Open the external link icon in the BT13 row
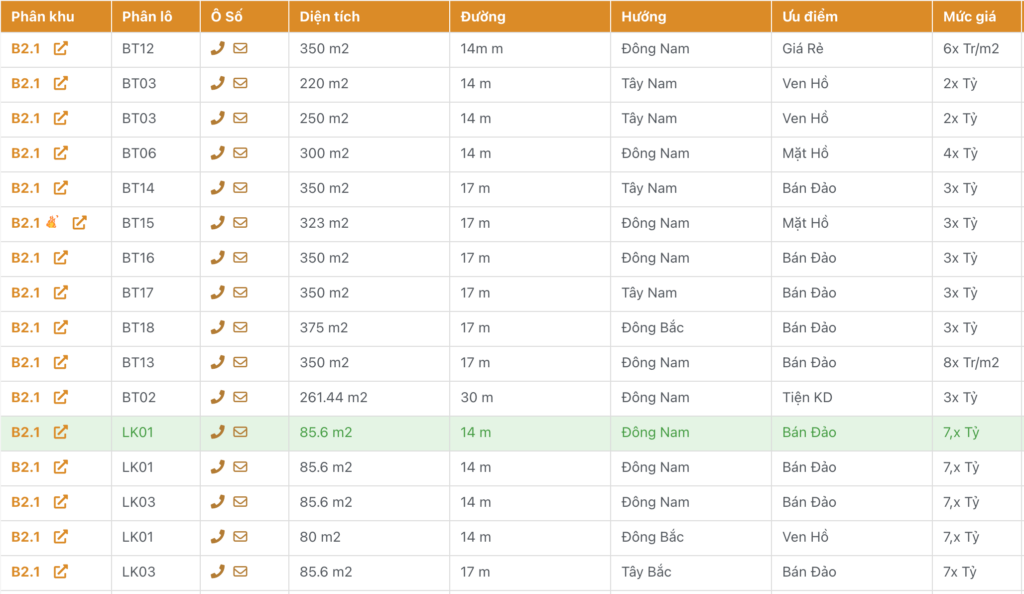Image resolution: width=1024 pixels, height=594 pixels. pyautogui.click(x=61, y=362)
